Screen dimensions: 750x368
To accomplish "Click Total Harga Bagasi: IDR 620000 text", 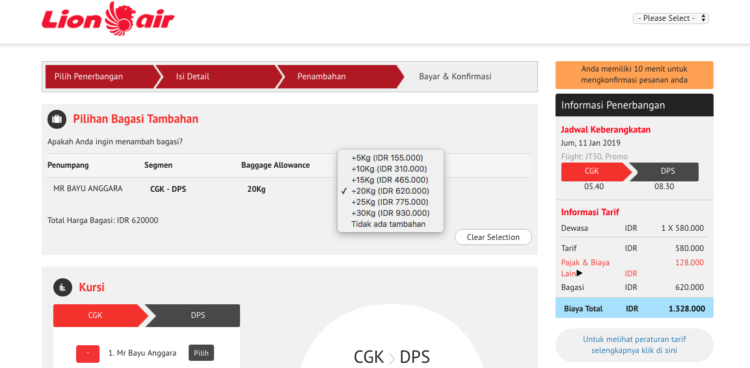I will pyautogui.click(x=103, y=221).
